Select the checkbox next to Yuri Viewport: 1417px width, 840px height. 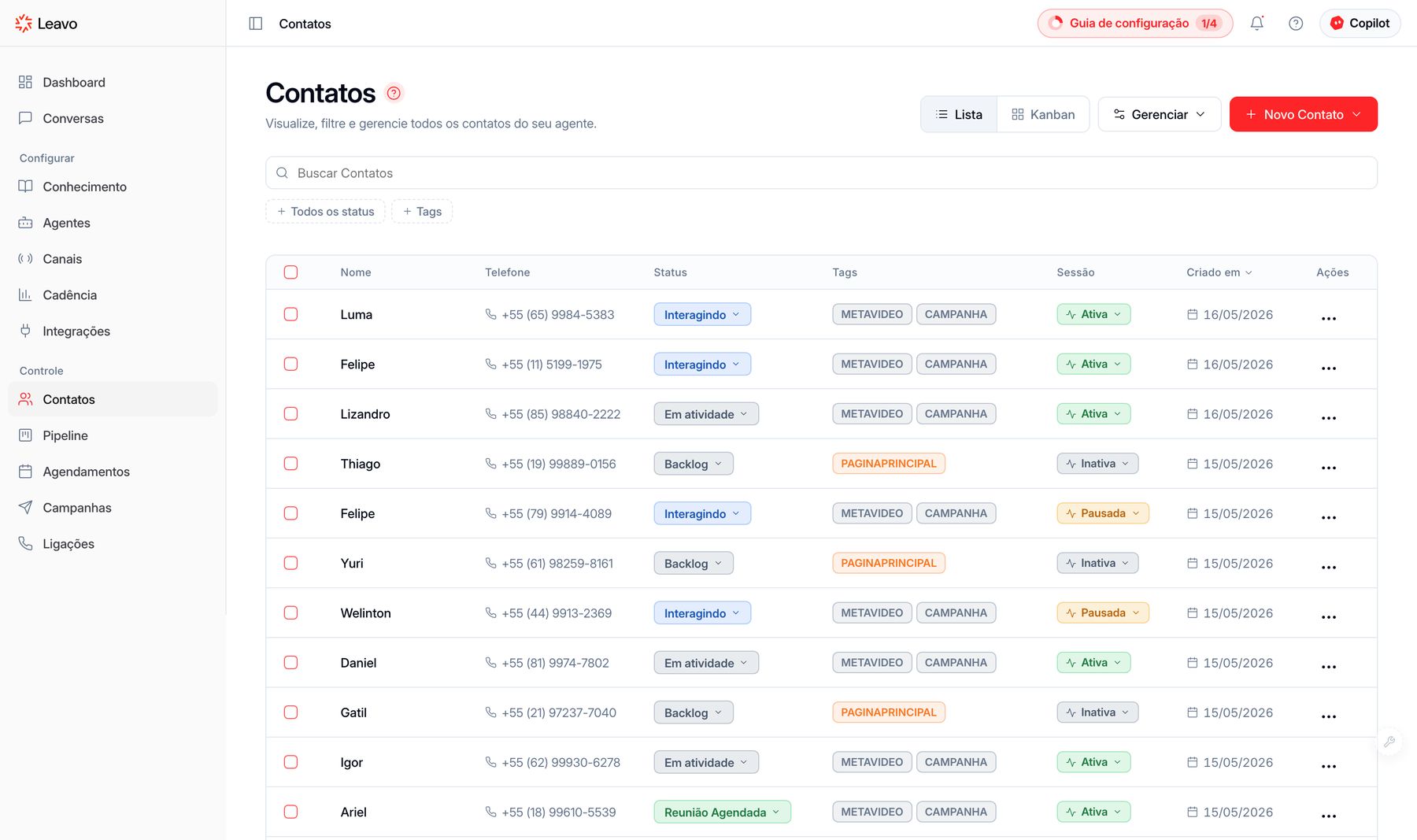290,564
